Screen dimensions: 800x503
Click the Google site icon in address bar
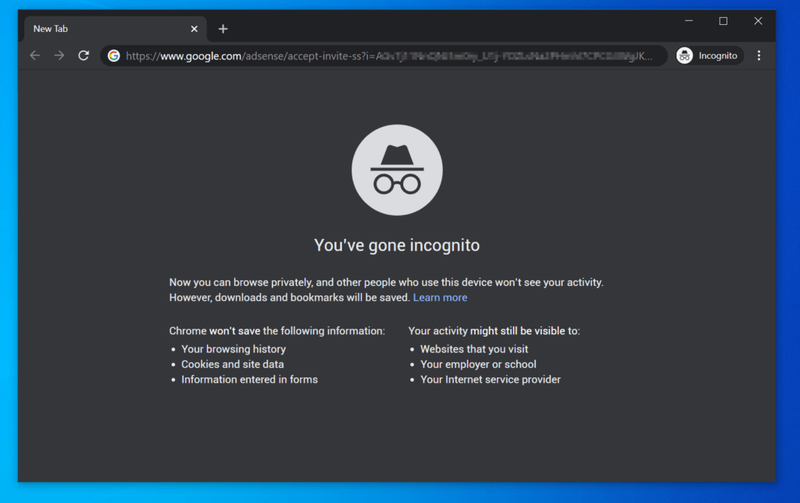(x=114, y=56)
